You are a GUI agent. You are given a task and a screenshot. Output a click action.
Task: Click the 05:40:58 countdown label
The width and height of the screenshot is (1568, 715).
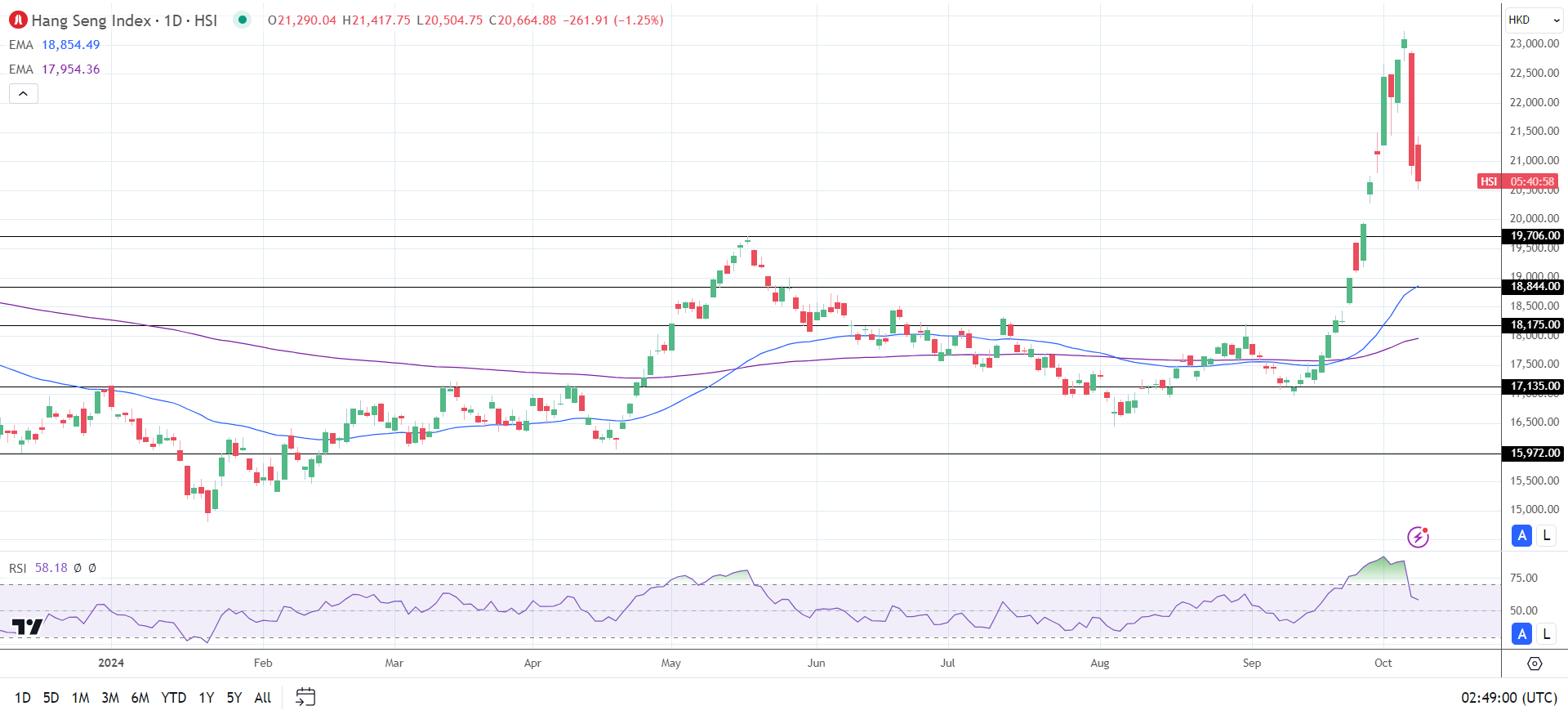[x=1532, y=181]
